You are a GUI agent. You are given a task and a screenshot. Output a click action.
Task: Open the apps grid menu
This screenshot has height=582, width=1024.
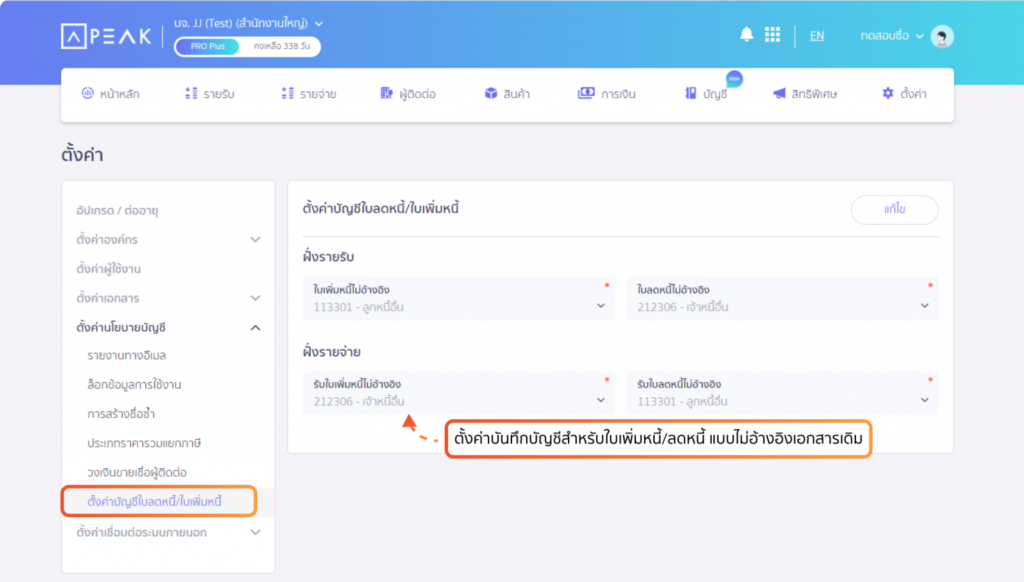tap(773, 35)
